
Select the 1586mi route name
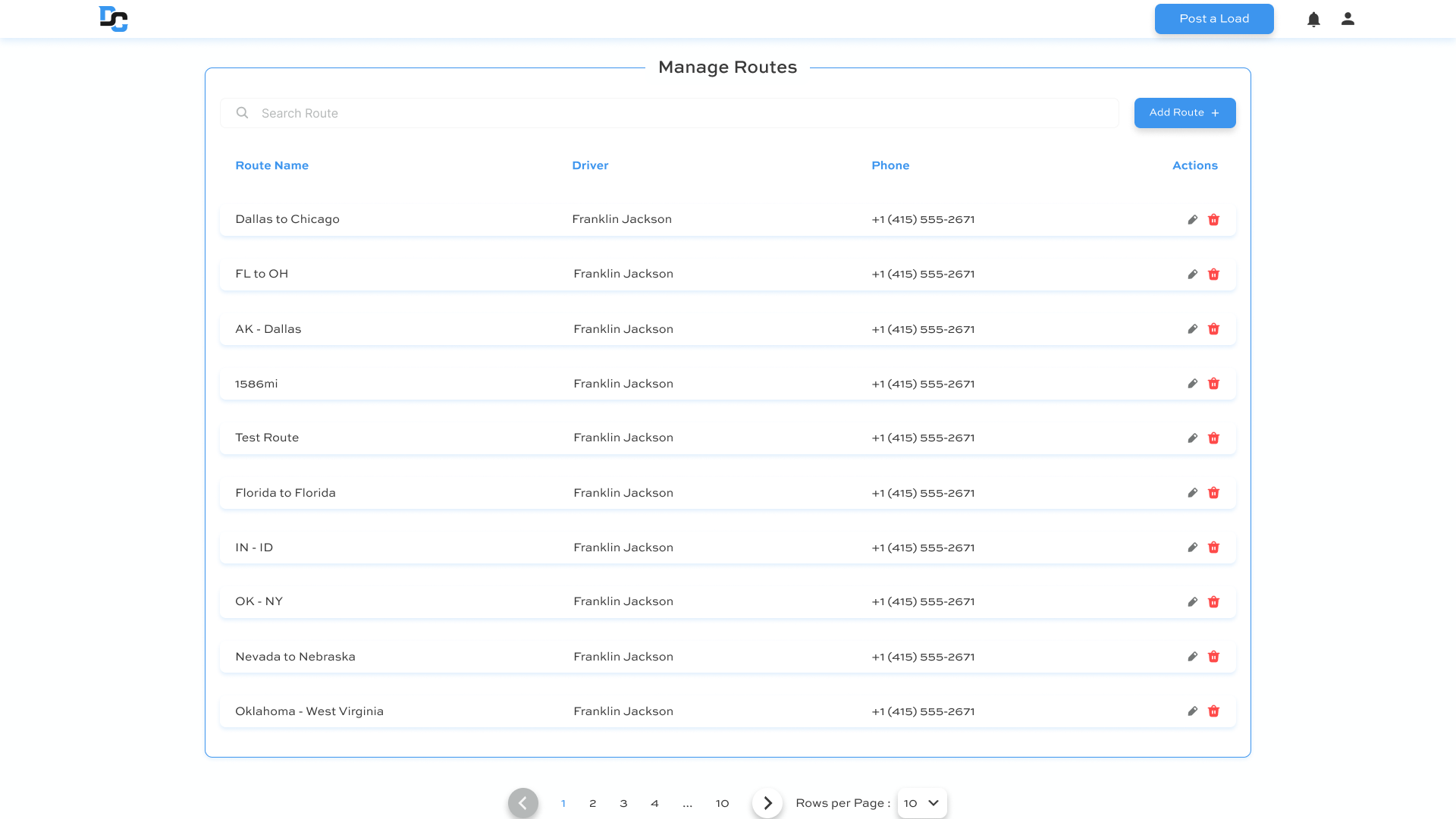pyautogui.click(x=256, y=384)
